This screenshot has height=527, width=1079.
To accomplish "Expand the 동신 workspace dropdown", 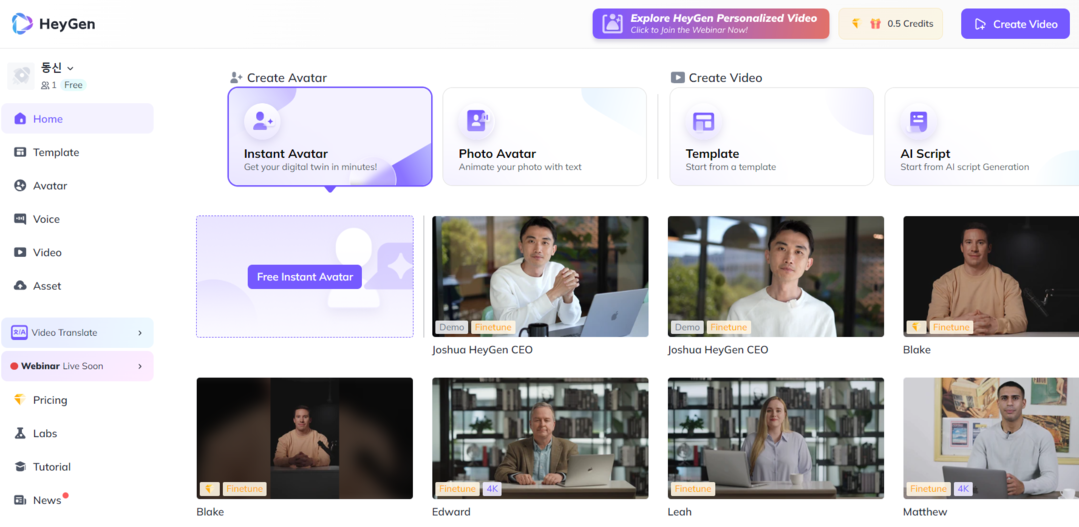I will click(x=58, y=67).
